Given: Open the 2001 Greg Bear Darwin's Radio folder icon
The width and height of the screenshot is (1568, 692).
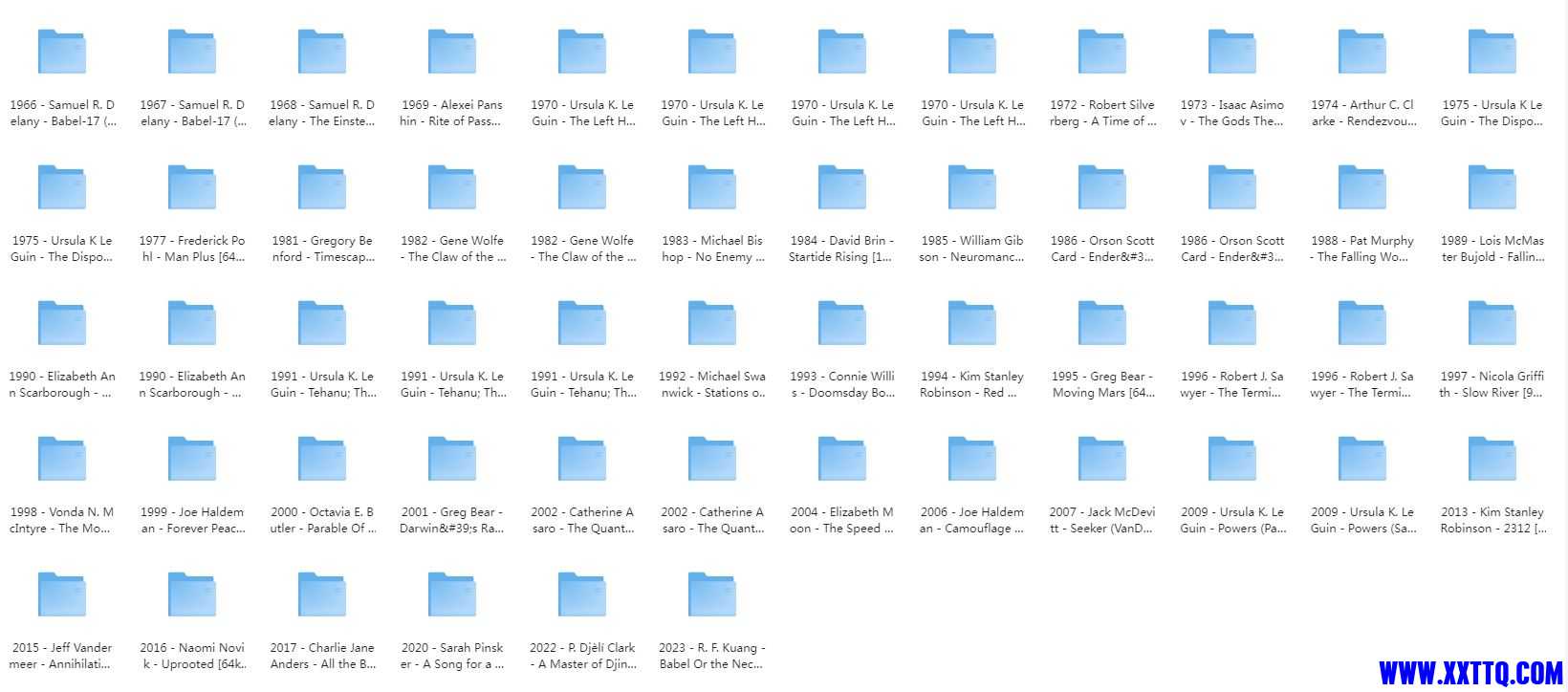Looking at the screenshot, I should 452,459.
